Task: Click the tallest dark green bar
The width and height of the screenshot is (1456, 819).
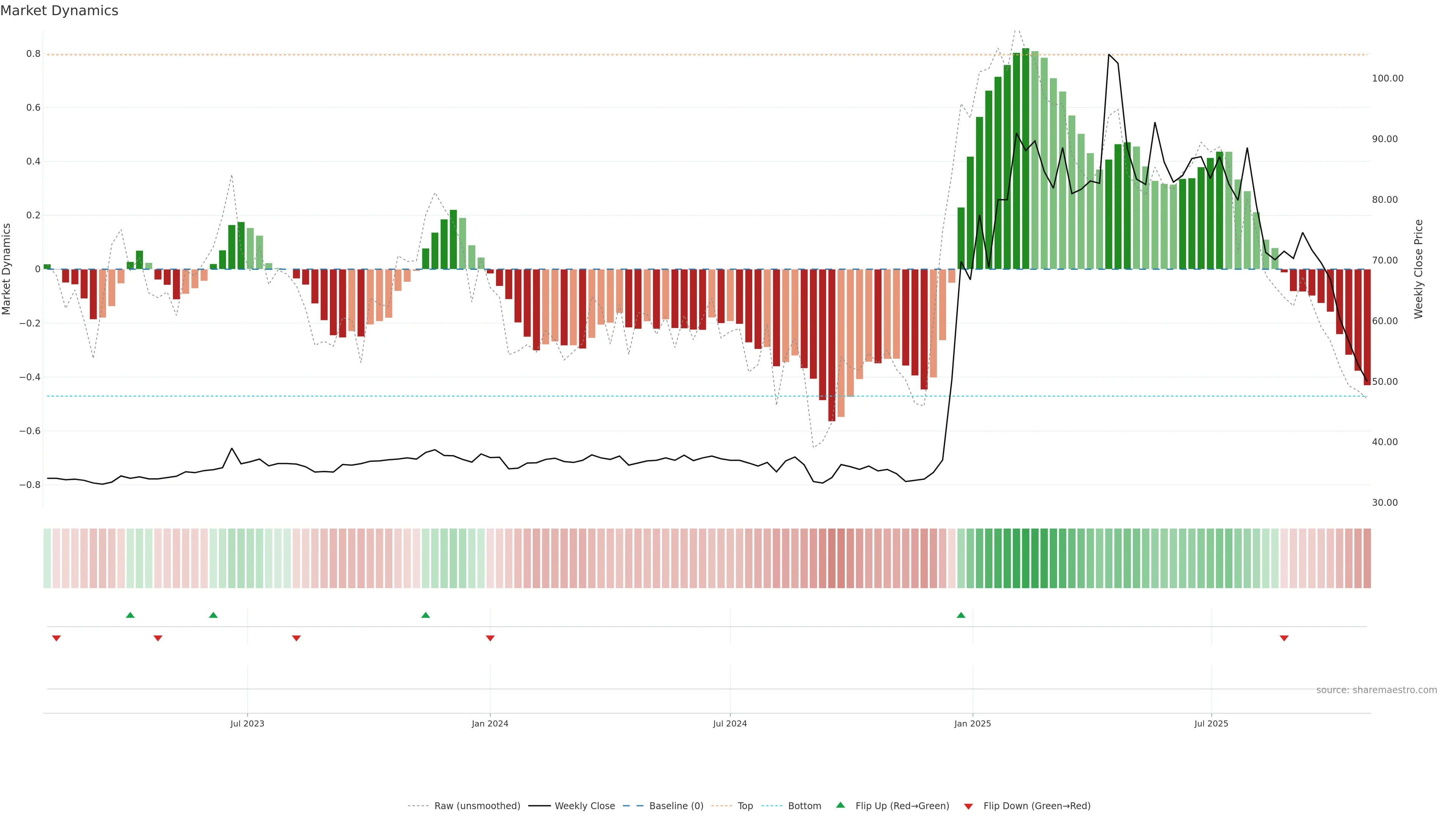Action: click(1025, 158)
